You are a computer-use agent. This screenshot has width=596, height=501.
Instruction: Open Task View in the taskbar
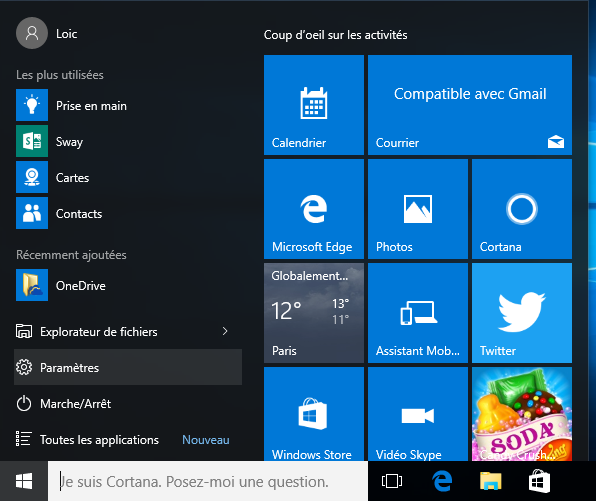tap(392, 481)
